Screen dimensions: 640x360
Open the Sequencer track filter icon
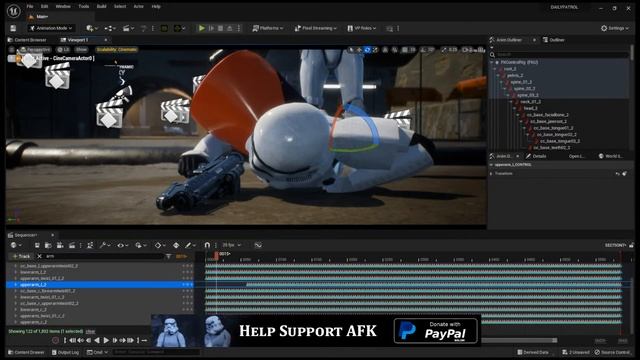click(x=169, y=256)
